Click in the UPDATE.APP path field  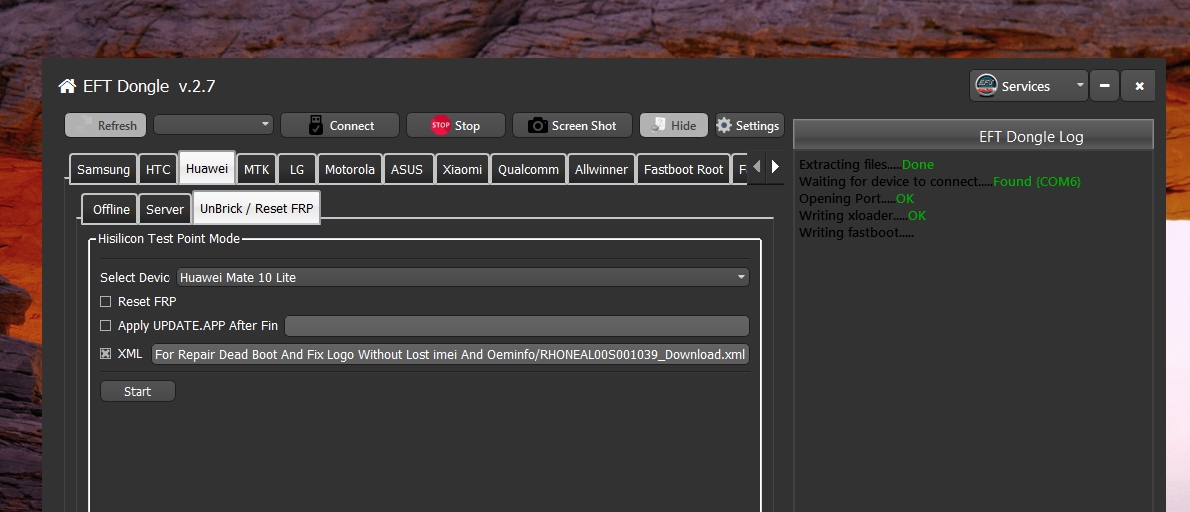point(517,325)
